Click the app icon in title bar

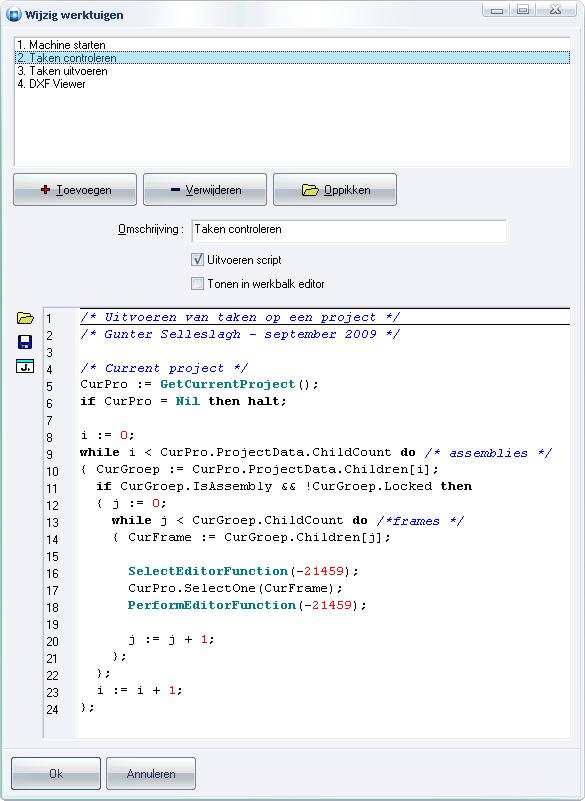[x=13, y=14]
